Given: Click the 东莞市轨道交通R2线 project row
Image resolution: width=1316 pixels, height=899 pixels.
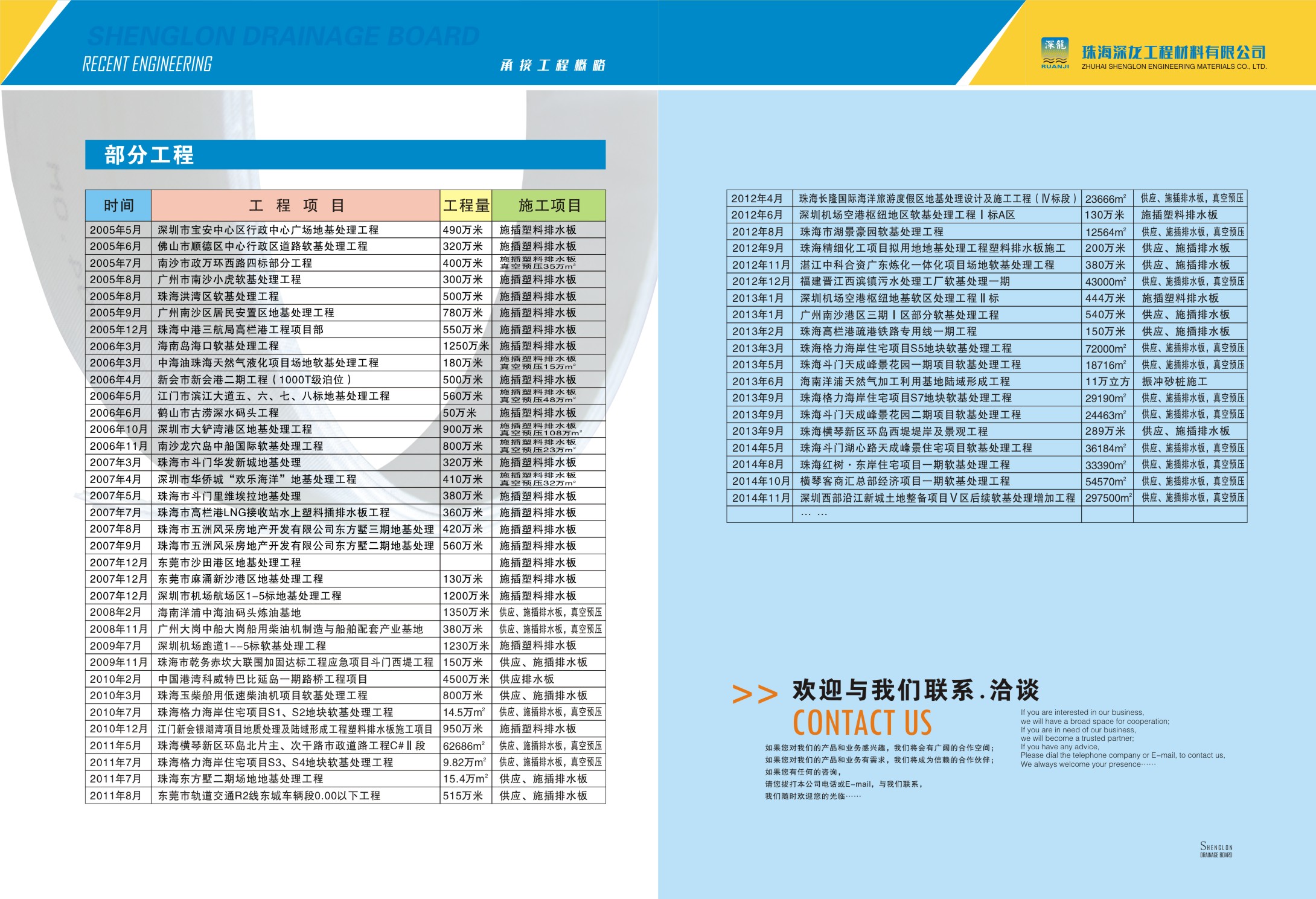Looking at the screenshot, I should (x=269, y=796).
